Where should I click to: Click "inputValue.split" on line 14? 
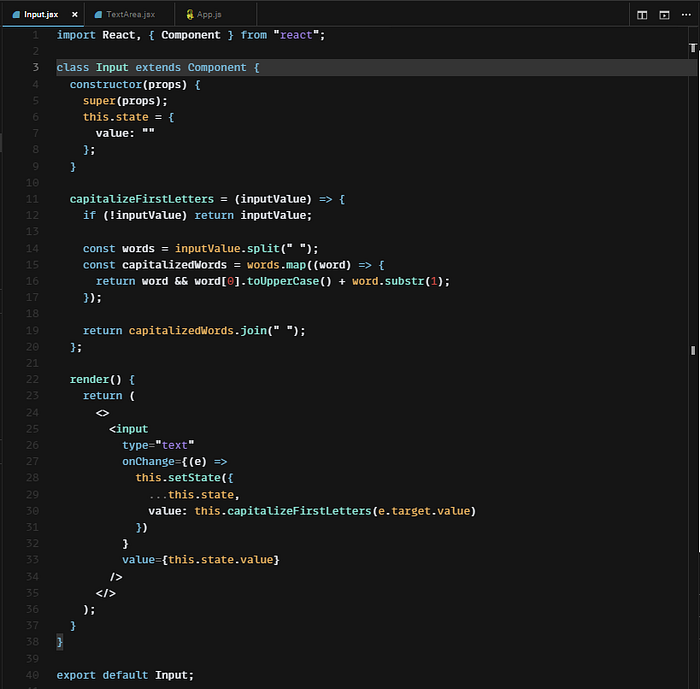pyautogui.click(x=227, y=248)
